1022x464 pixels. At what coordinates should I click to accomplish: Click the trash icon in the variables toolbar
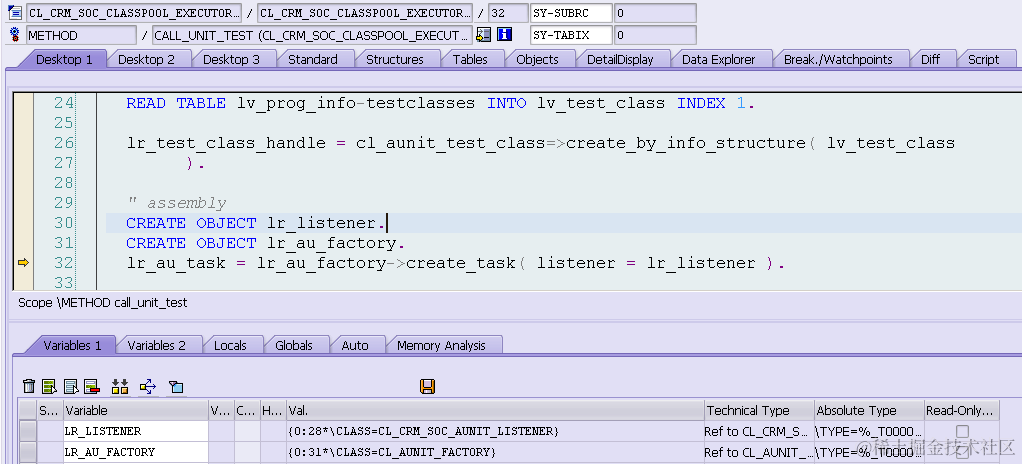tap(29, 386)
